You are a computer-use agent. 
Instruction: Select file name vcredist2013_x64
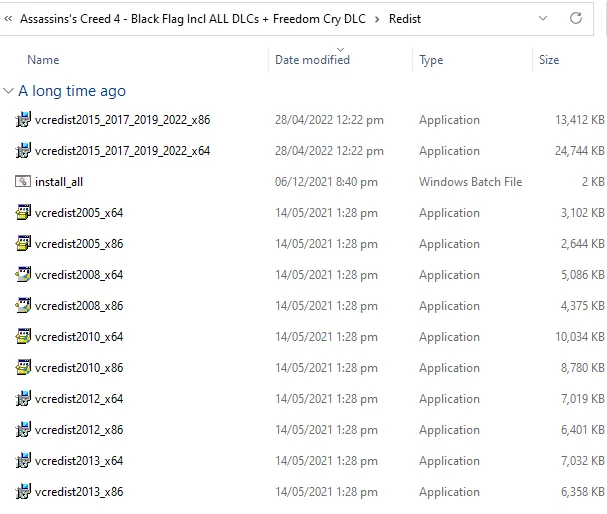(x=79, y=461)
